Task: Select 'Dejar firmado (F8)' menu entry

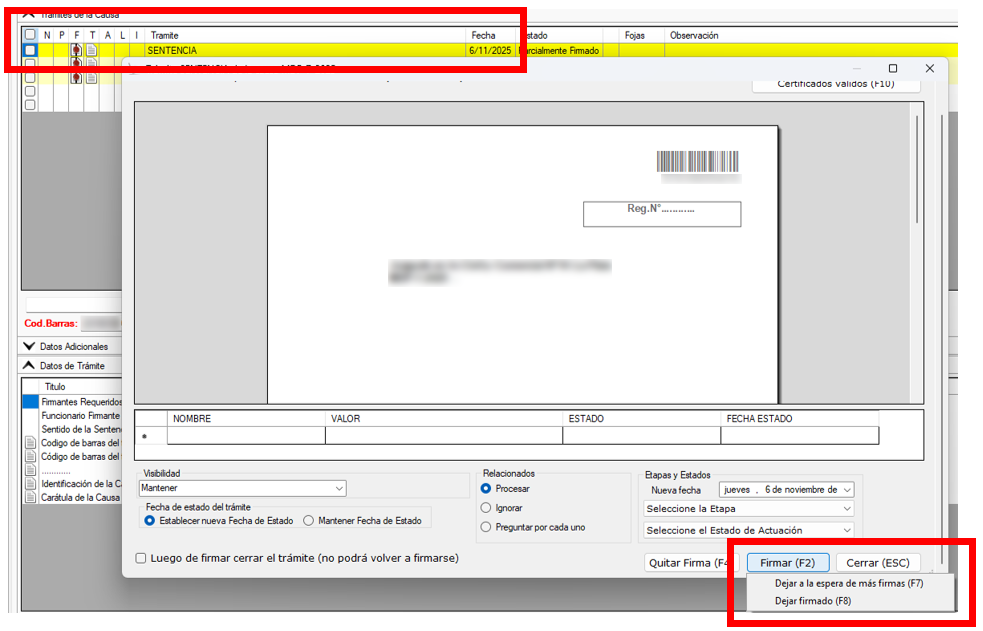Action: tap(812, 601)
